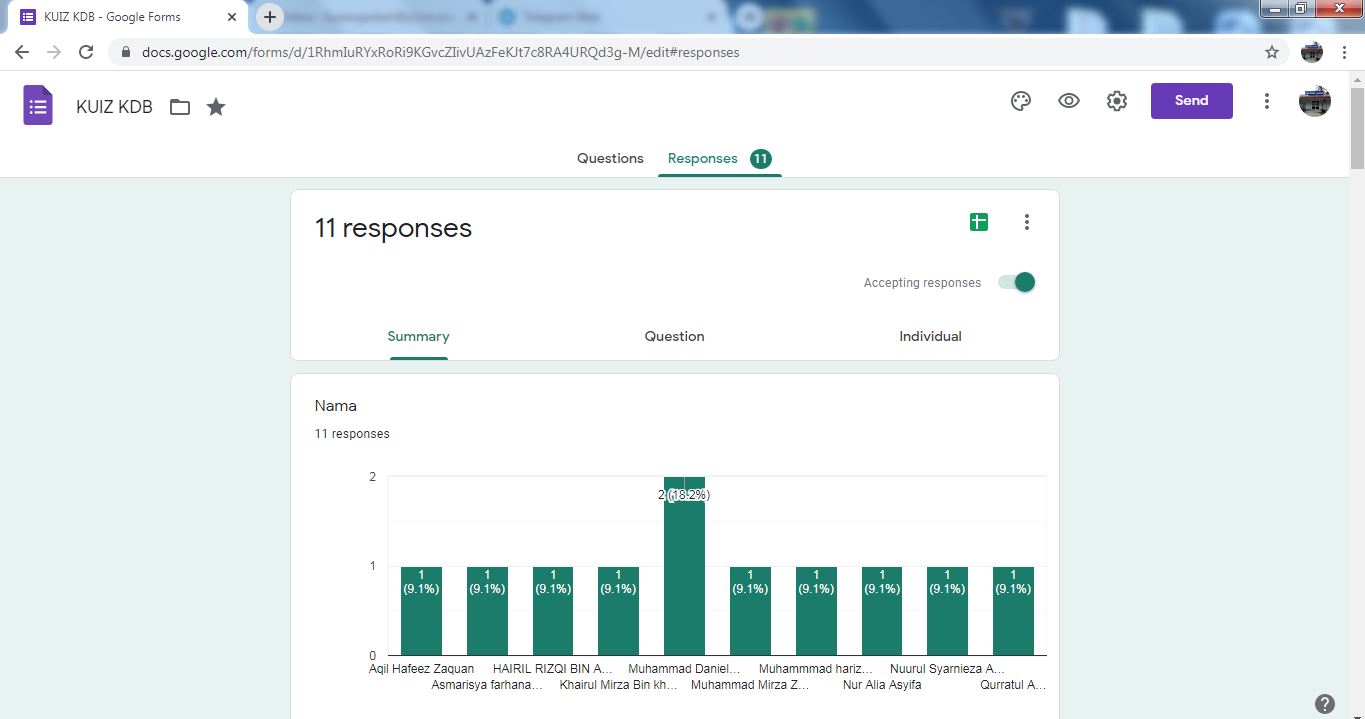Image resolution: width=1365 pixels, height=719 pixels.
Task: Open the responses card three-dot menu
Action: click(1026, 222)
